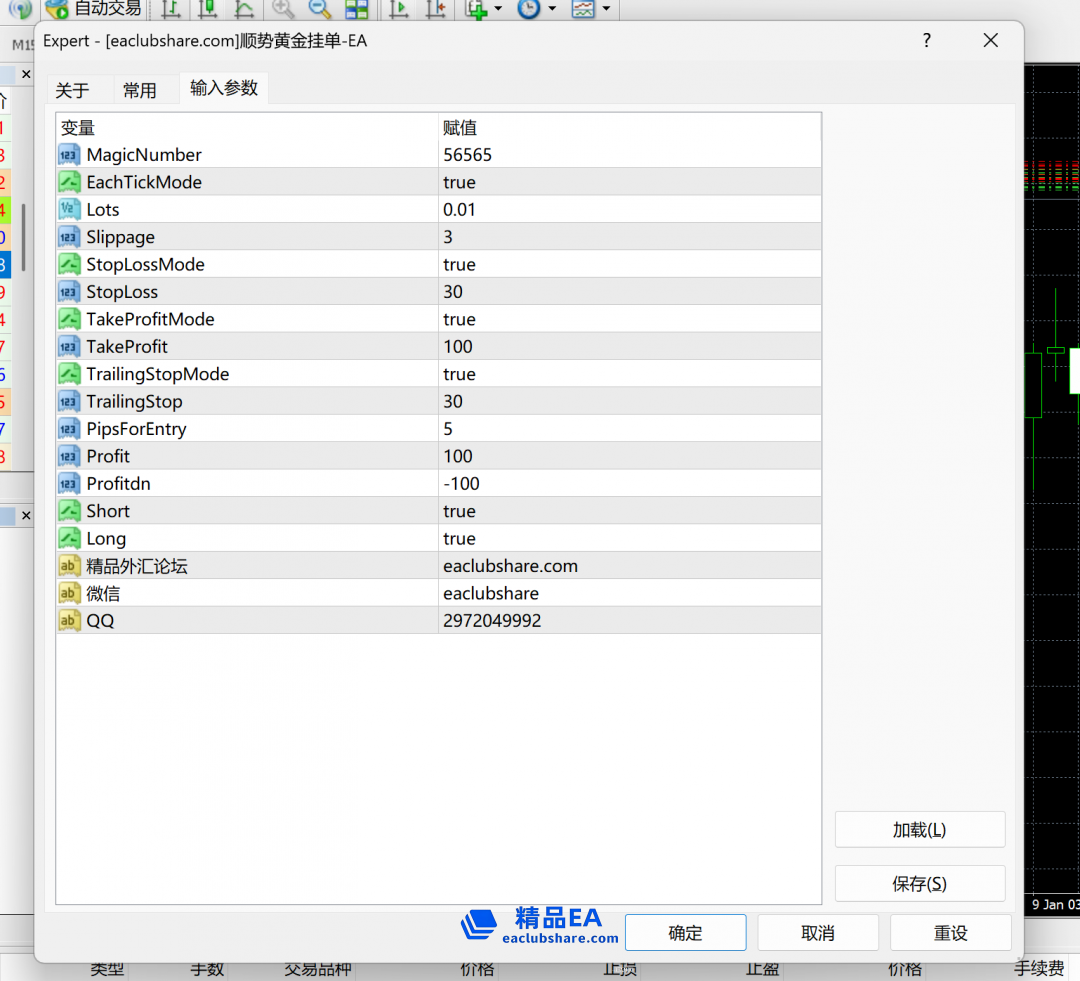Select the line chart toolbar icon

[243, 9]
